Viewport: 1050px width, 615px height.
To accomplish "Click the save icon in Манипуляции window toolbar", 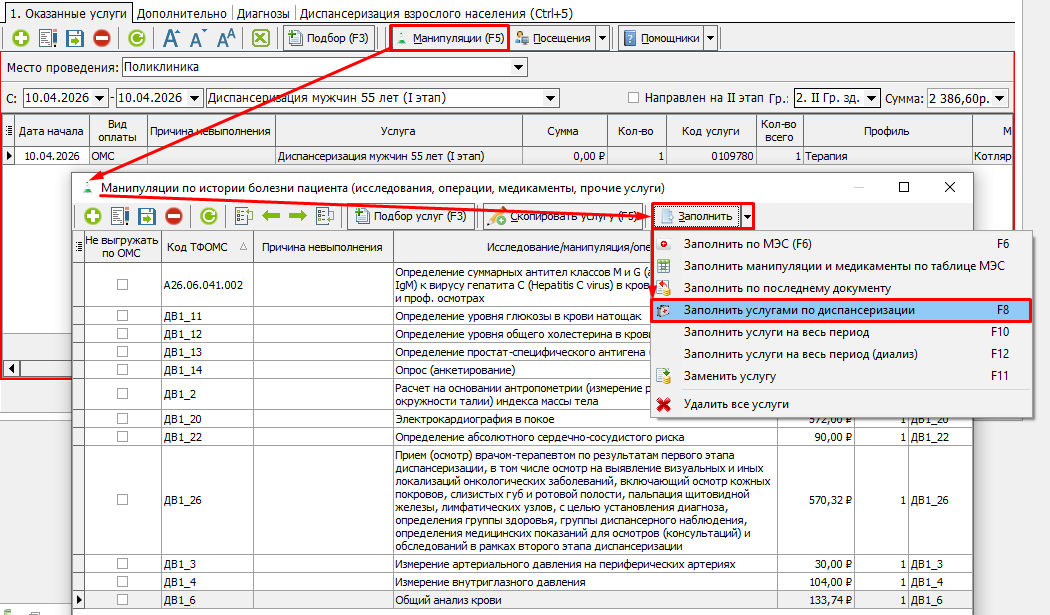I will (x=147, y=216).
